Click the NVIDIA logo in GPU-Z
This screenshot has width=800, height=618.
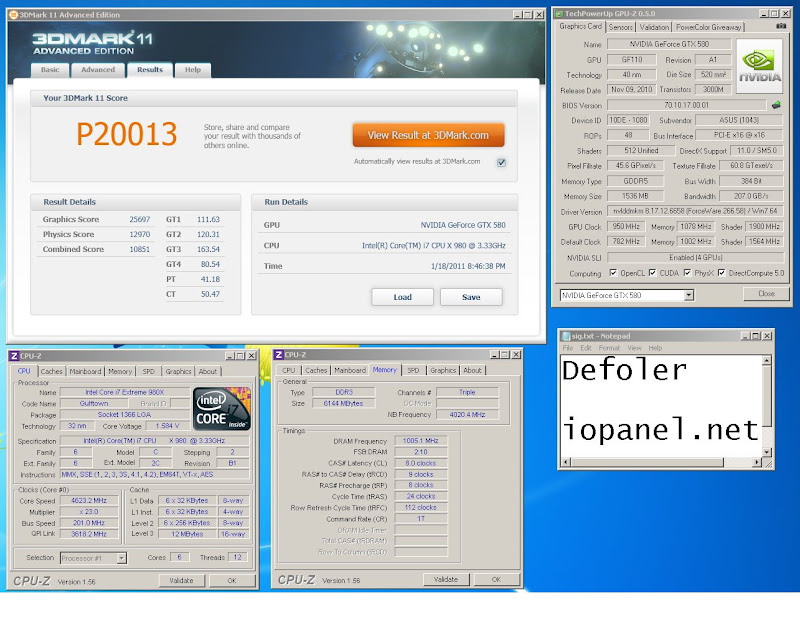[759, 66]
